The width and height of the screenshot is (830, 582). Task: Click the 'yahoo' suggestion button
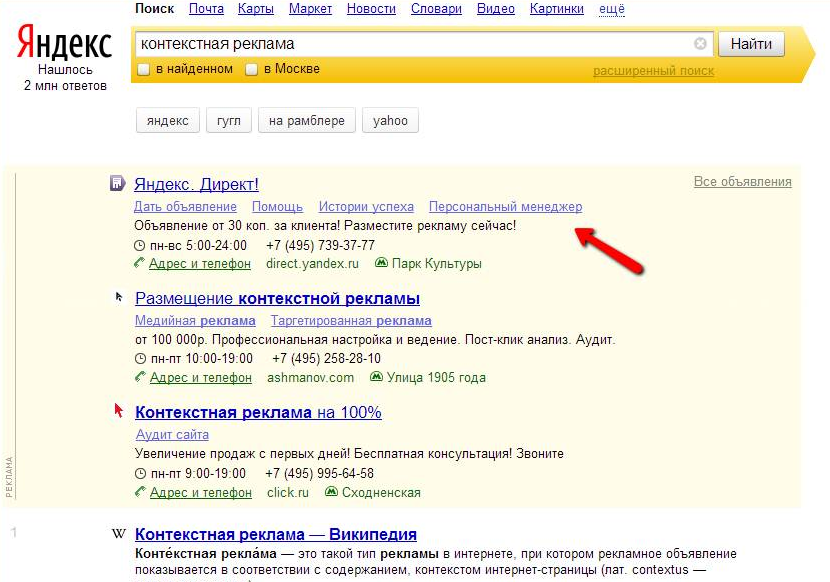click(390, 120)
